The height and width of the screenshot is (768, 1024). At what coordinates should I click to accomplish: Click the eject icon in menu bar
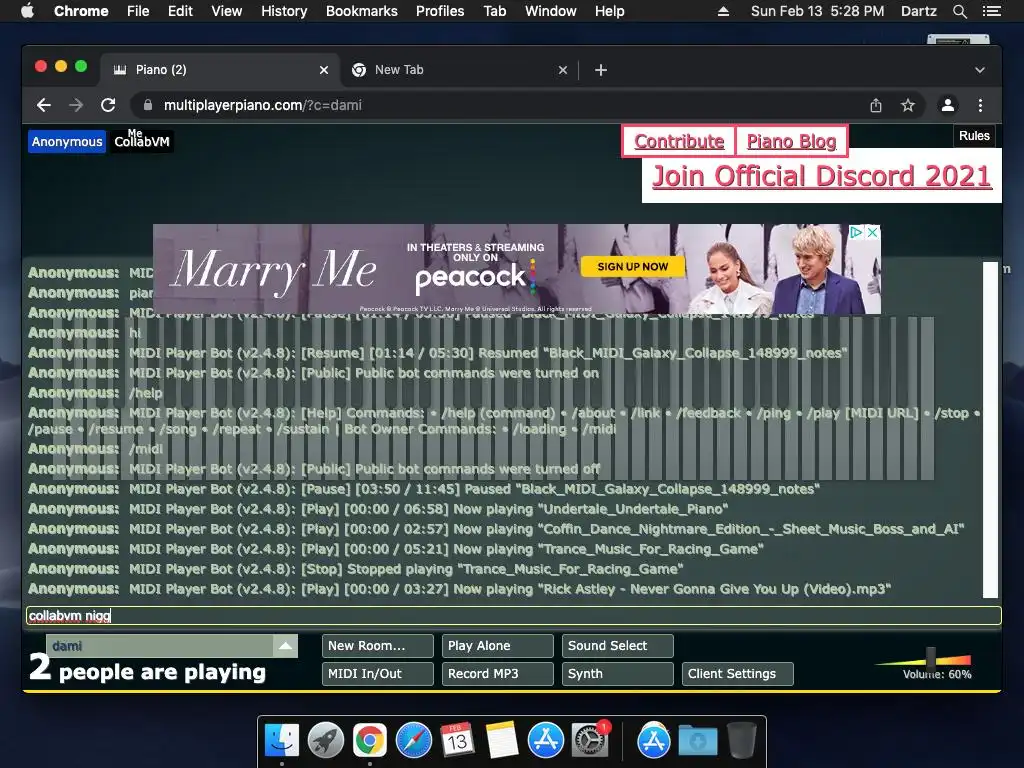(x=723, y=11)
